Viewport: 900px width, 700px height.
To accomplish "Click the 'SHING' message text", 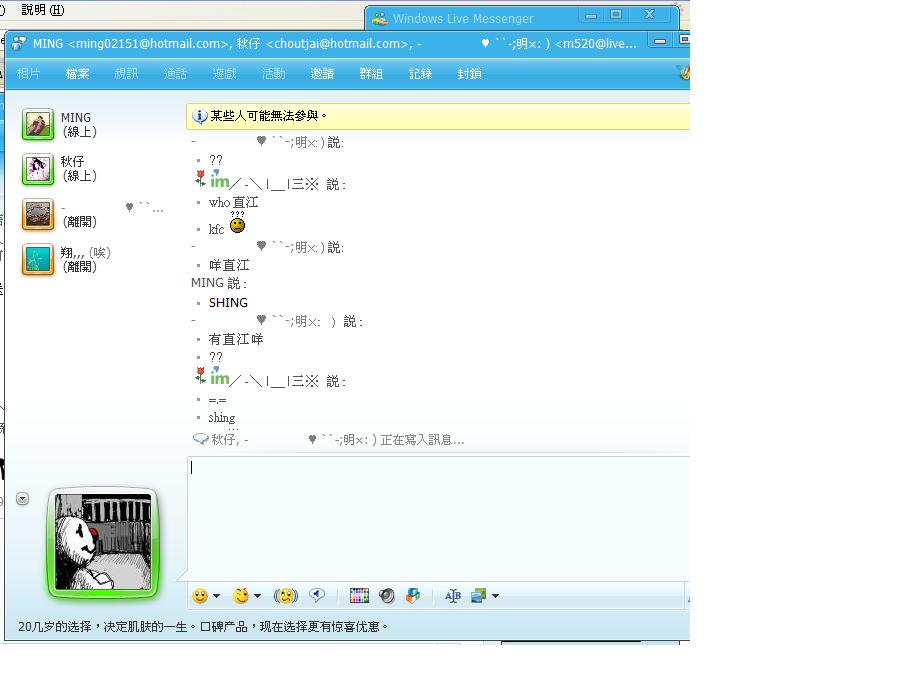I will click(x=228, y=303).
